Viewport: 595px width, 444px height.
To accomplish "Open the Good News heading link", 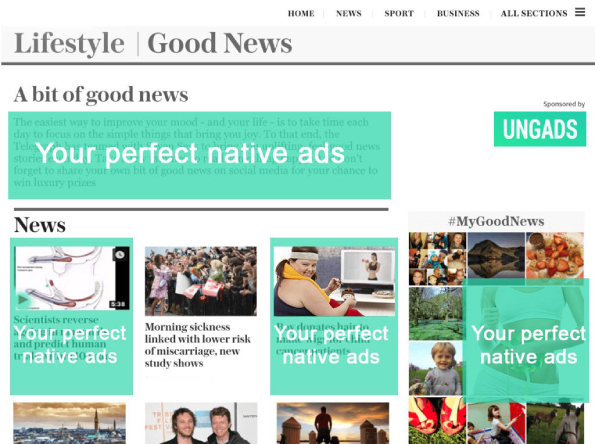I will (220, 43).
